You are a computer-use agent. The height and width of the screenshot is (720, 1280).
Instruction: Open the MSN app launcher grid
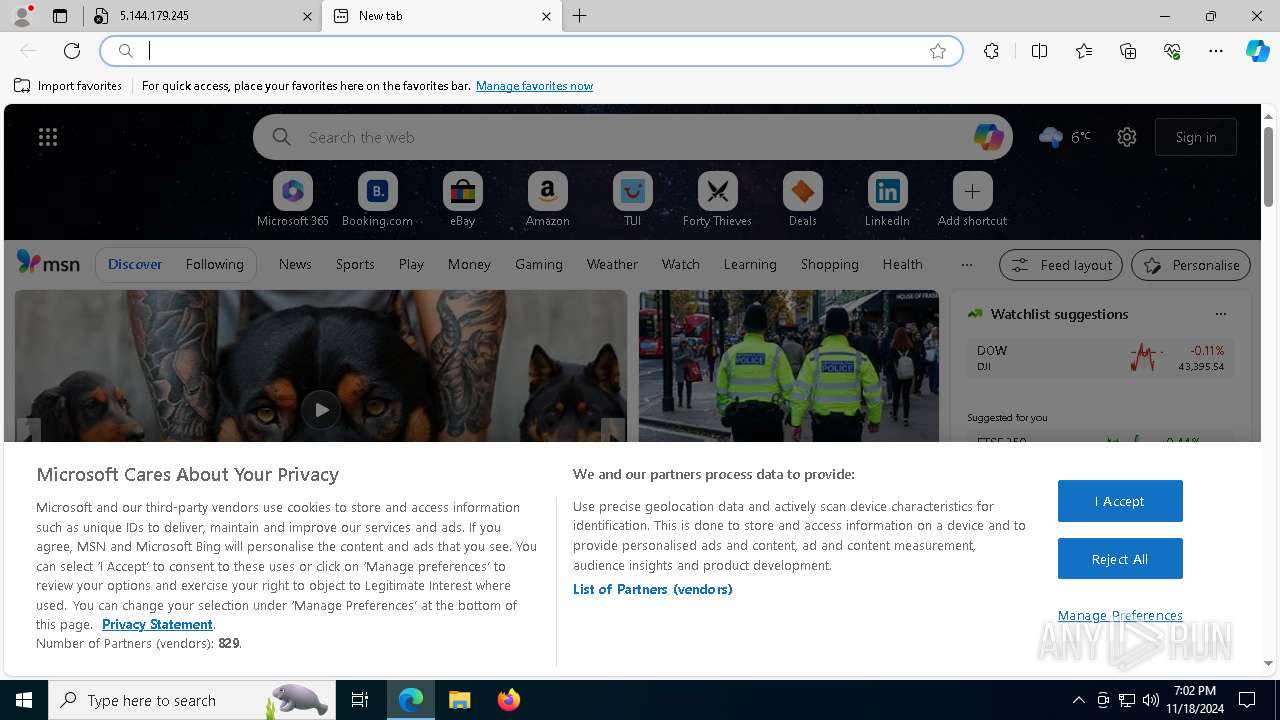pyautogui.click(x=48, y=137)
